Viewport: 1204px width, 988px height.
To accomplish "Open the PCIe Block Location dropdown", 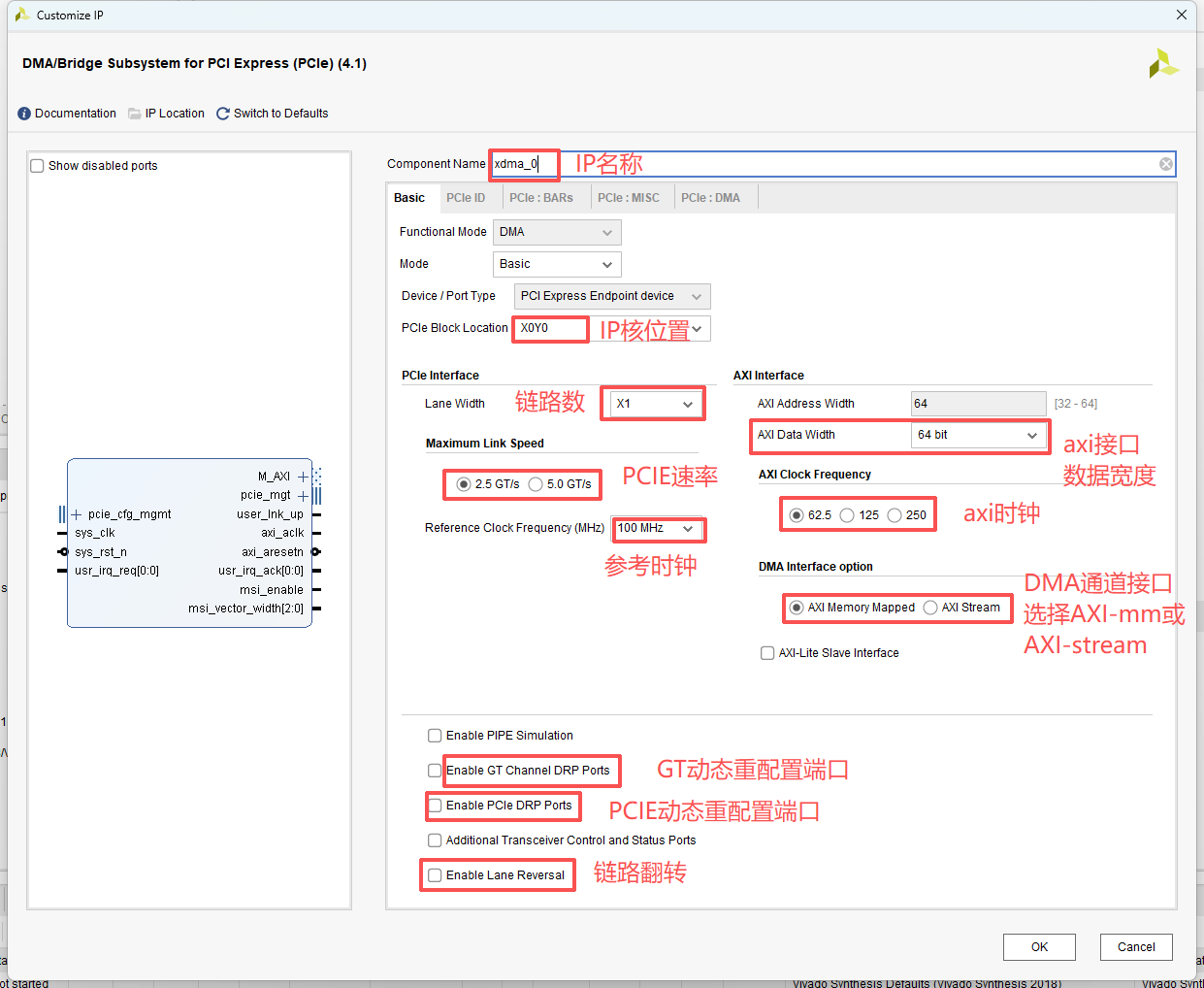I will 612,328.
